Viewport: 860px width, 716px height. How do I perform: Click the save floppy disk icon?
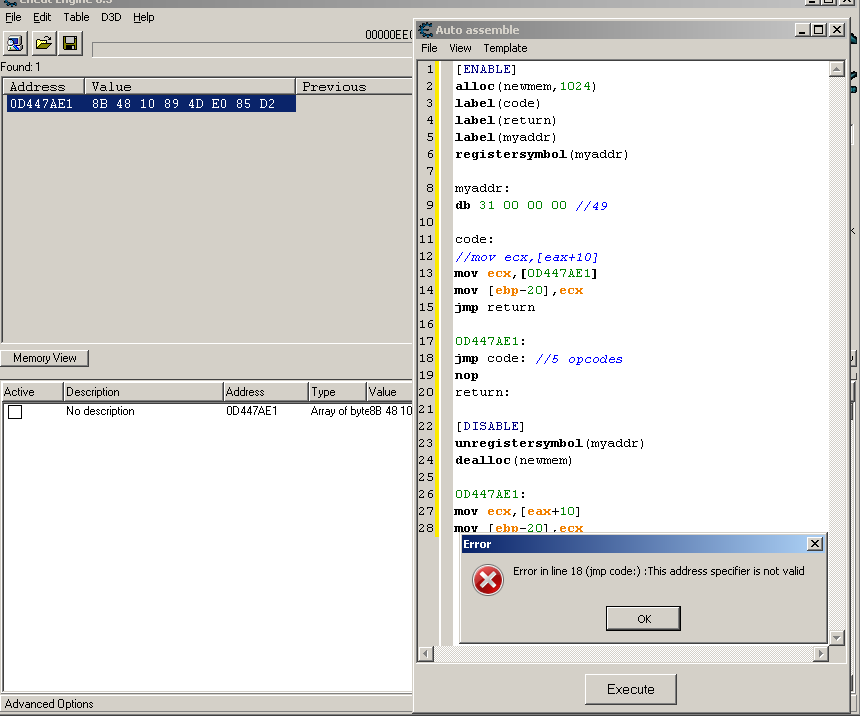coord(69,43)
